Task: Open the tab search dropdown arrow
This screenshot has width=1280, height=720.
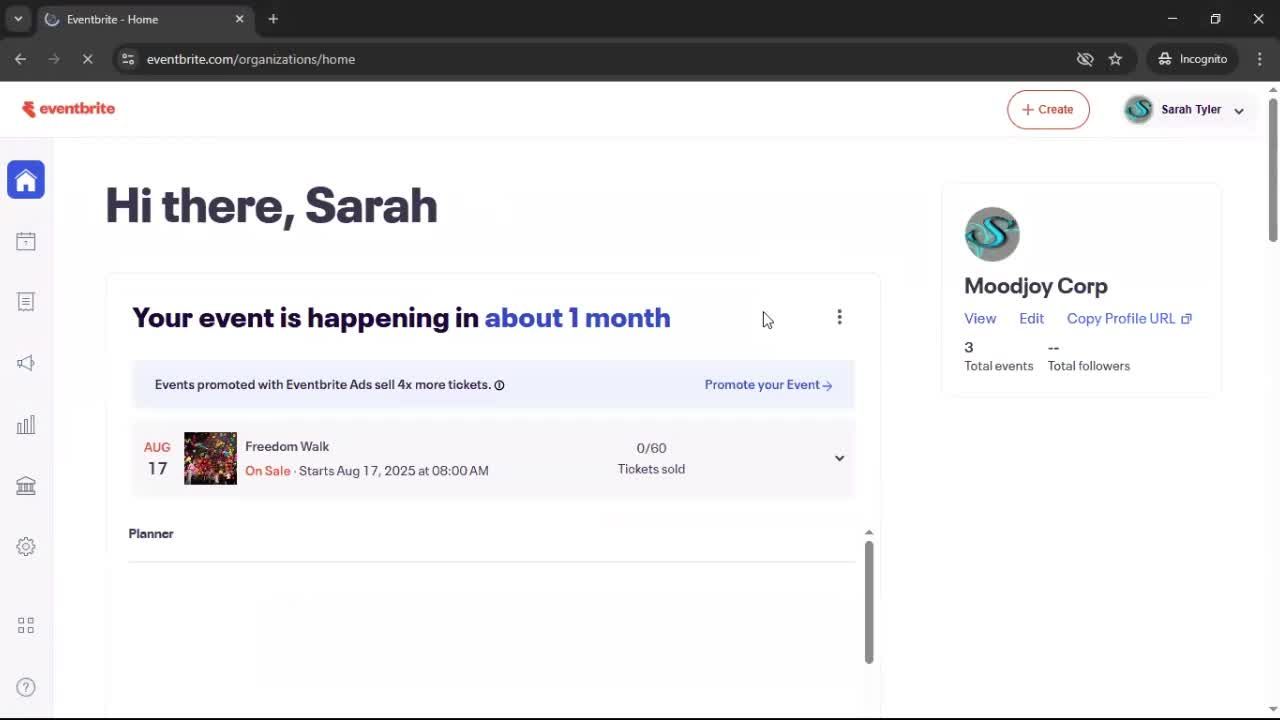Action: [18, 19]
